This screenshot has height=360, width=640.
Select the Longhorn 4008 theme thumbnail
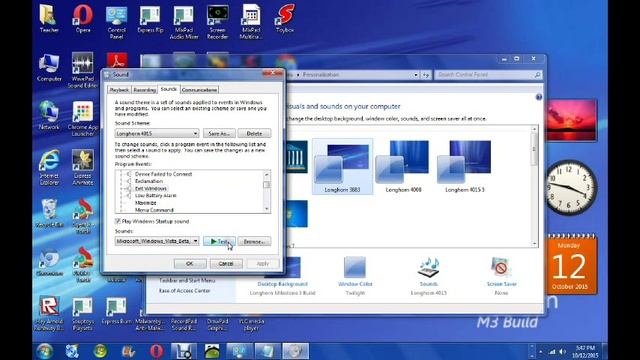pyautogui.click(x=403, y=167)
